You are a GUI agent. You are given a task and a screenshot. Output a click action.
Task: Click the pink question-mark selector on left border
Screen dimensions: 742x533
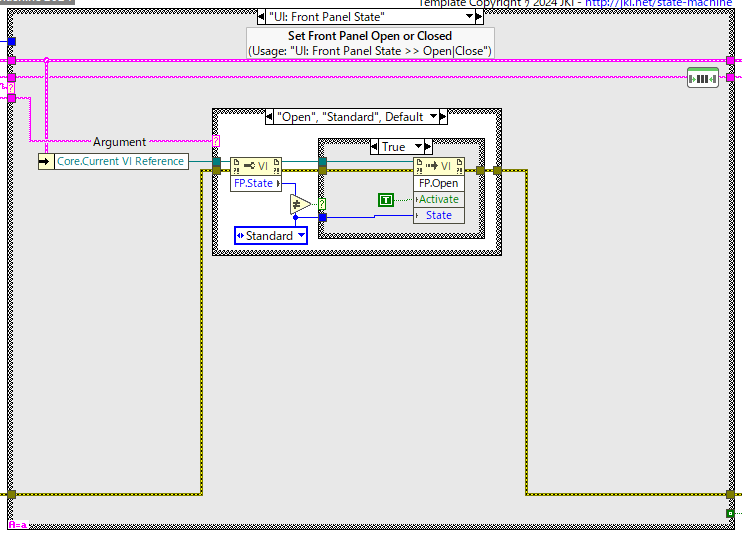11,88
